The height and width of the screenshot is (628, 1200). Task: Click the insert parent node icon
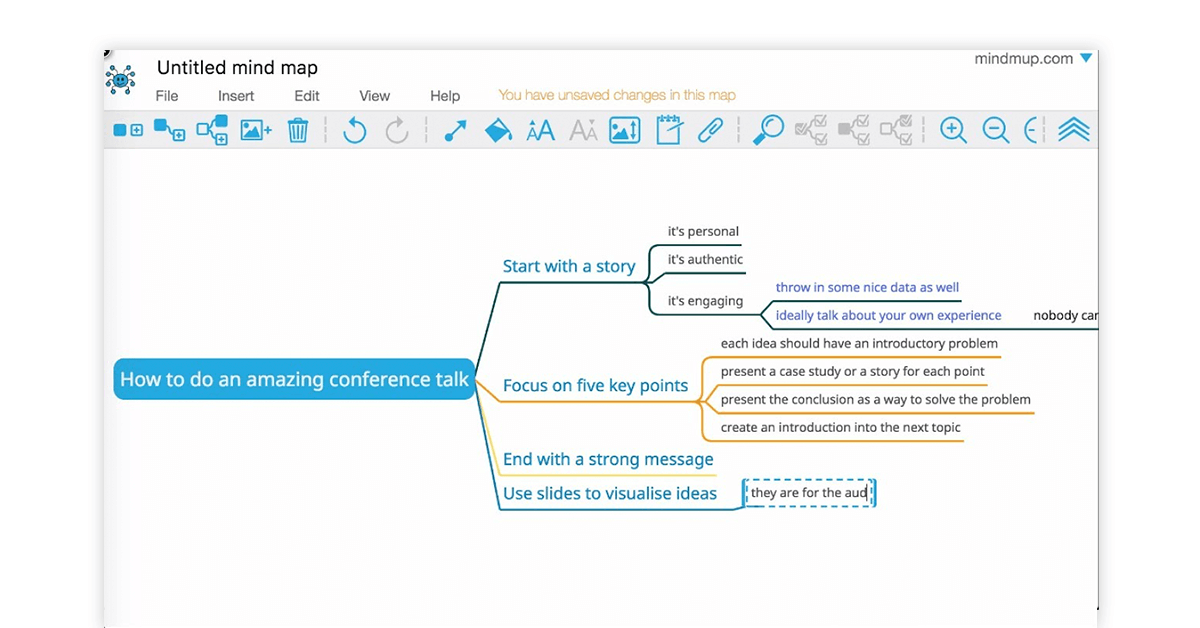pos(212,130)
